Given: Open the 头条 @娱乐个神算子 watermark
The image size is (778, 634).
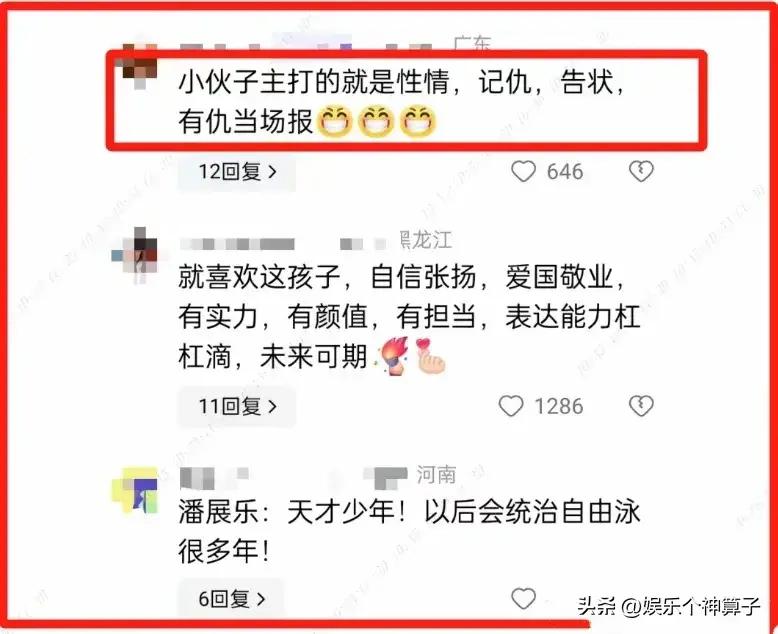Looking at the screenshot, I should coord(668,606).
